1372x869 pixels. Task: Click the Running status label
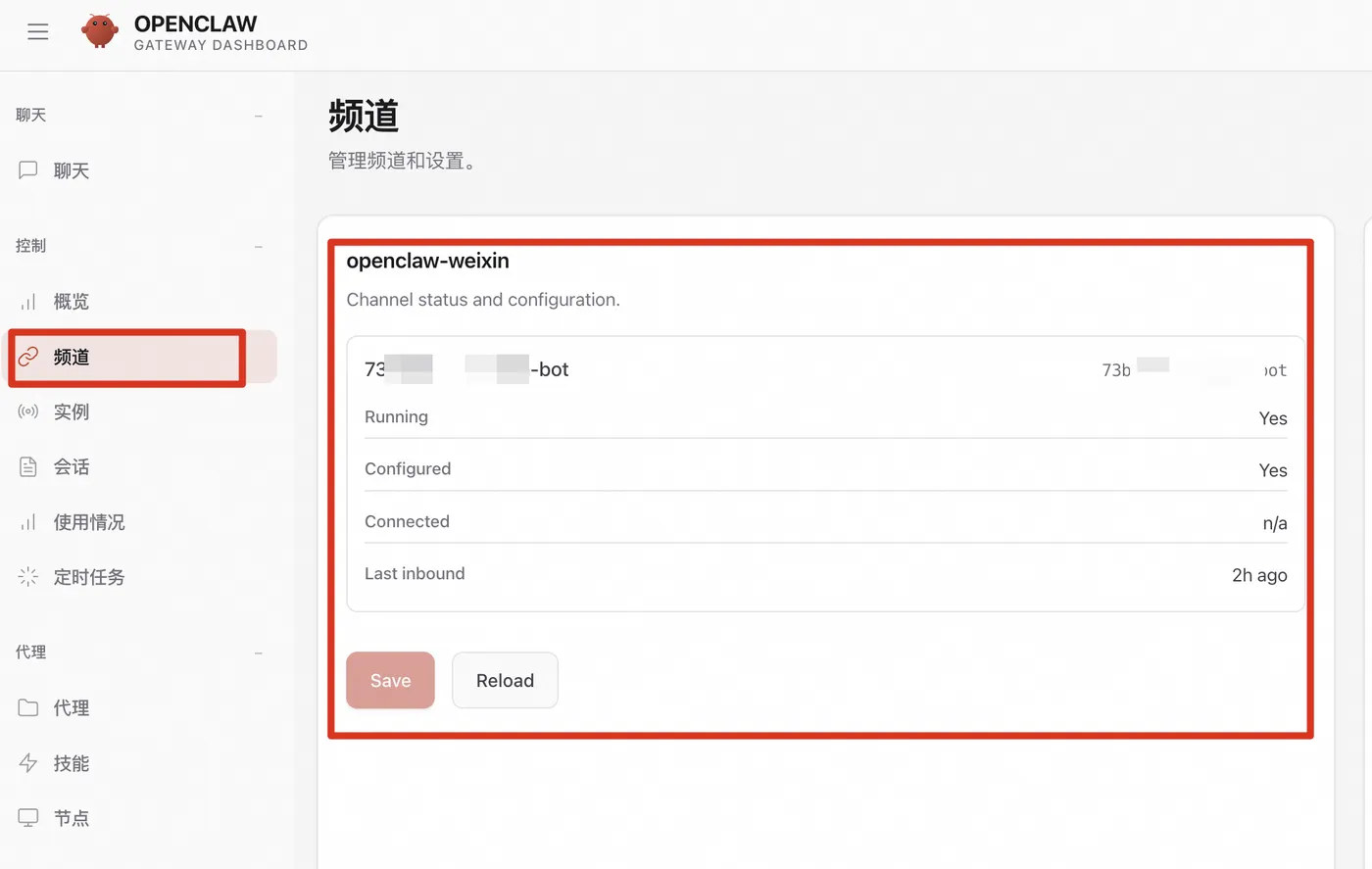pos(396,416)
